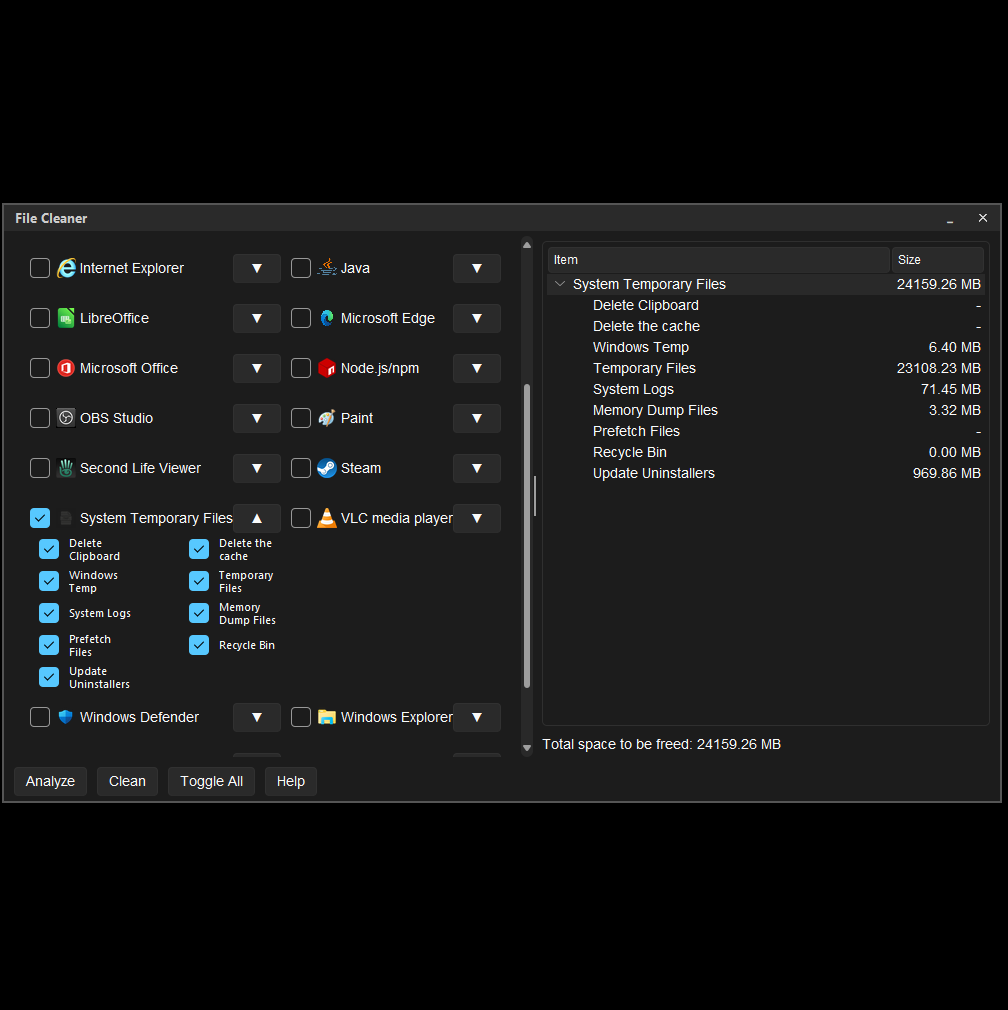Uncheck the Delete Clipboard option
1008x1010 pixels.
(x=49, y=549)
